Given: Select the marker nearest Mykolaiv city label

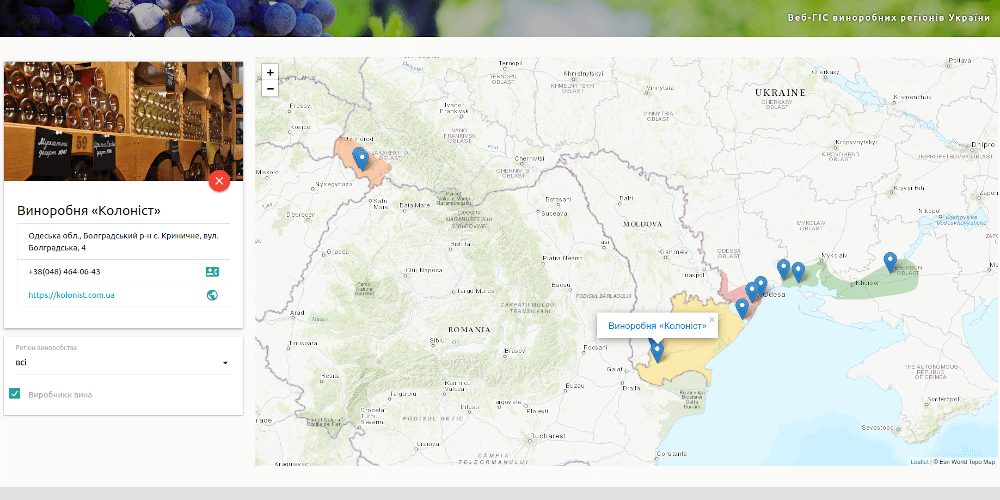Looking at the screenshot, I should (x=798, y=272).
